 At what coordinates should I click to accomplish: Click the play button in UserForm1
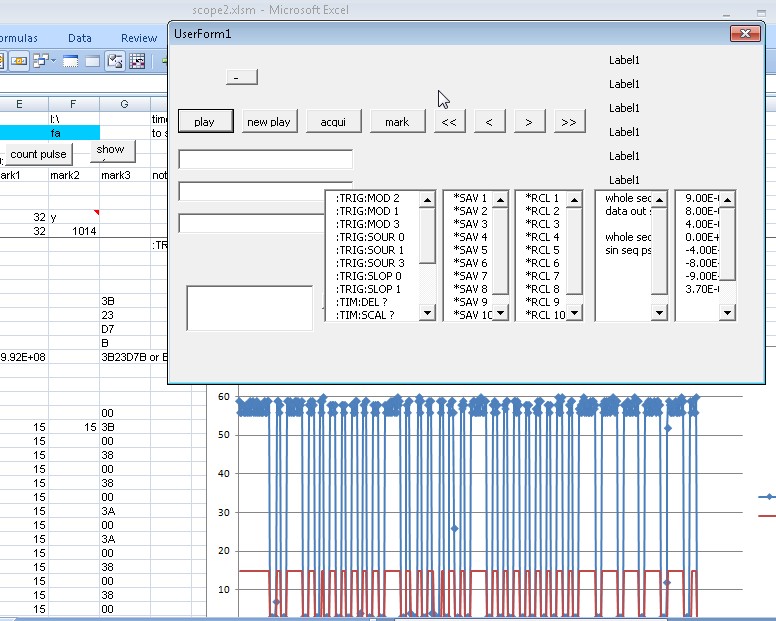click(205, 121)
